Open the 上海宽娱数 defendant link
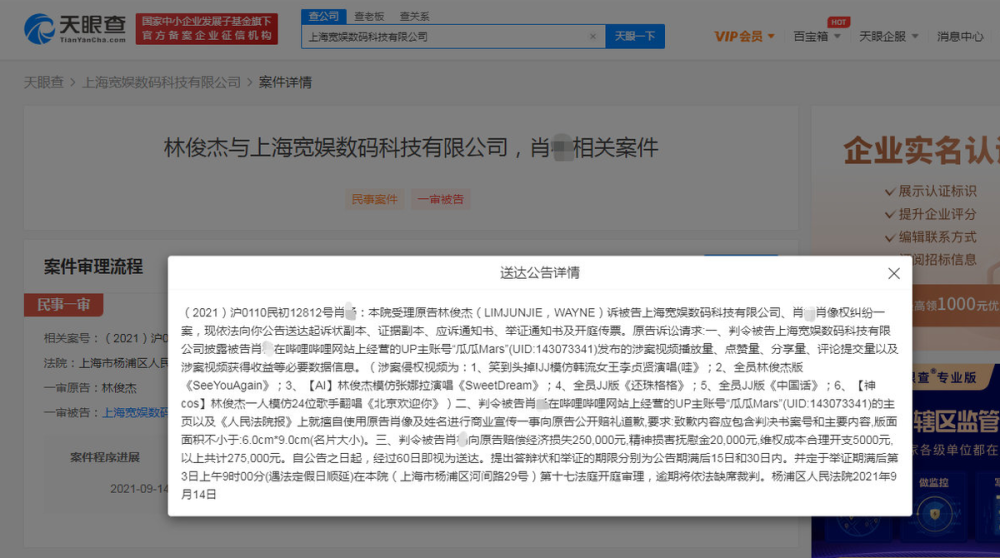The width and height of the screenshot is (1000, 558). point(135,413)
